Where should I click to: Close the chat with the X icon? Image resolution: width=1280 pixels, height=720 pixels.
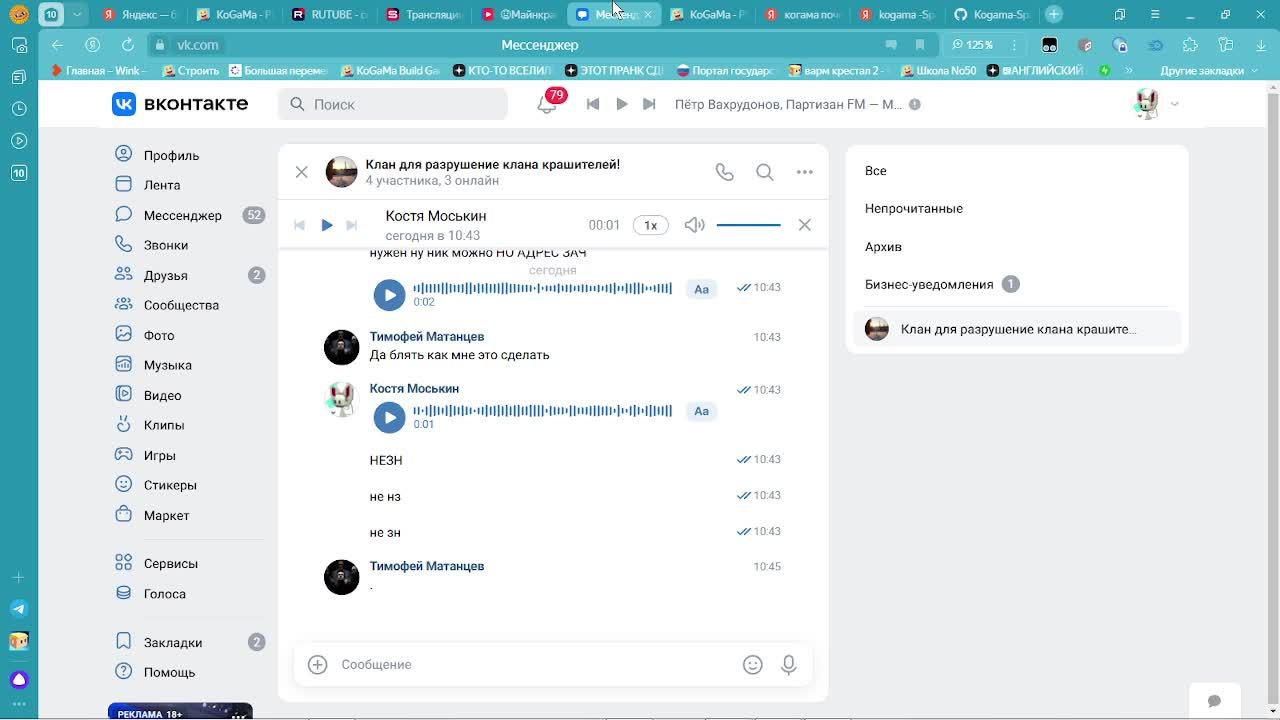coord(301,172)
